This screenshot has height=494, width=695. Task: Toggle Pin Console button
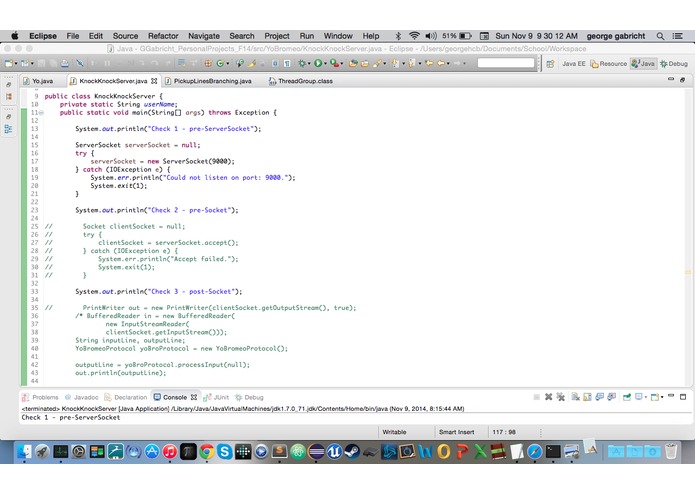[x=627, y=397]
